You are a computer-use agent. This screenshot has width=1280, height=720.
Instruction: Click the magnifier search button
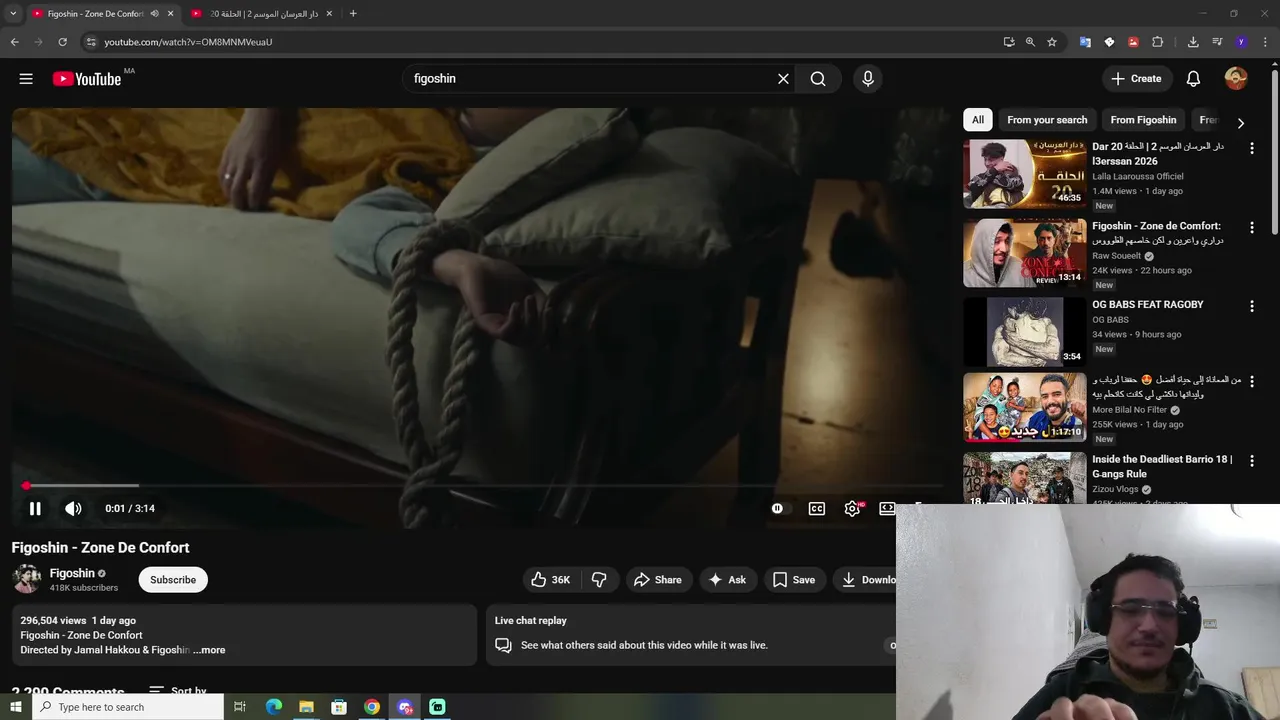point(818,79)
